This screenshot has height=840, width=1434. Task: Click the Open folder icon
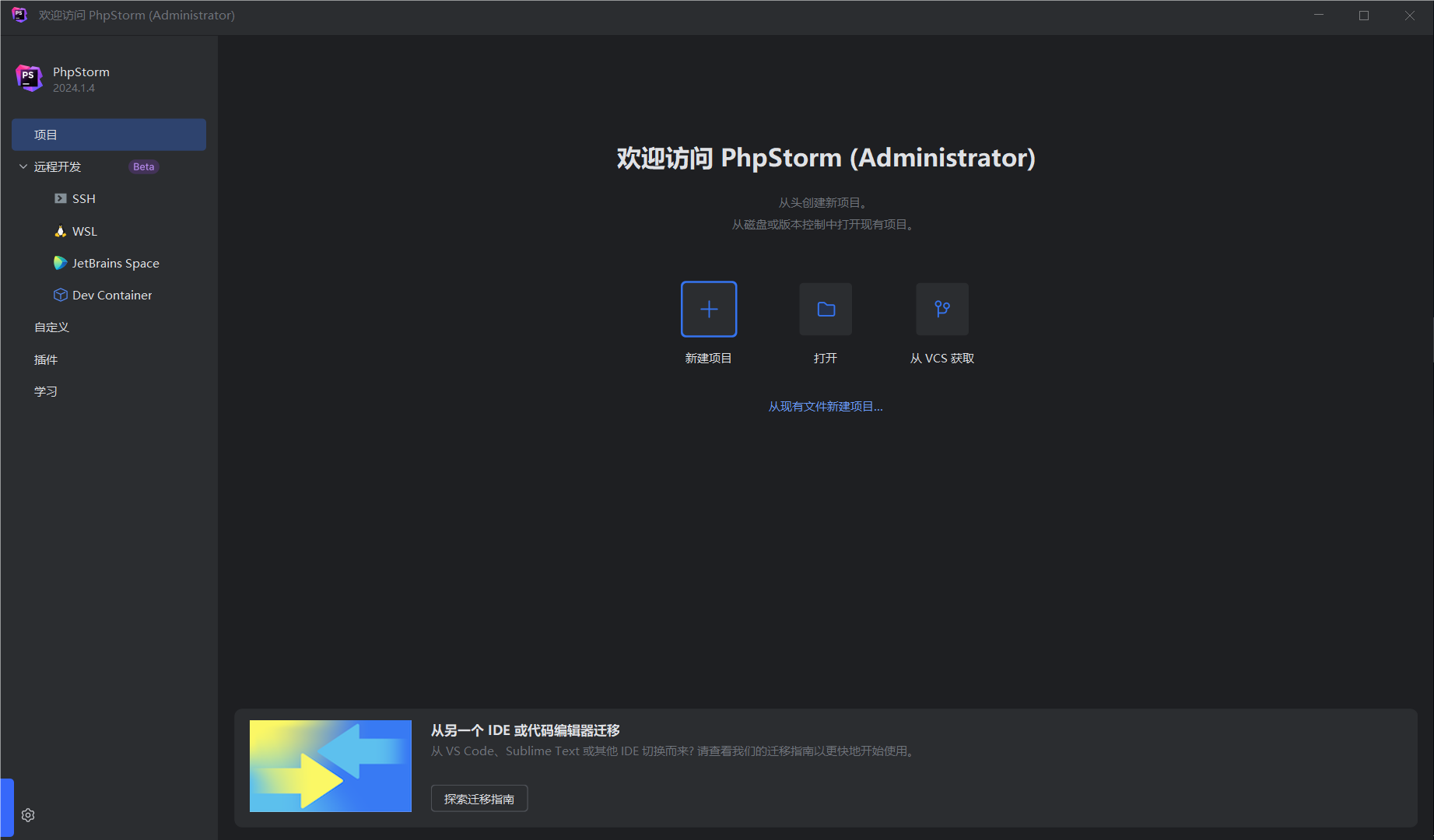pos(826,310)
